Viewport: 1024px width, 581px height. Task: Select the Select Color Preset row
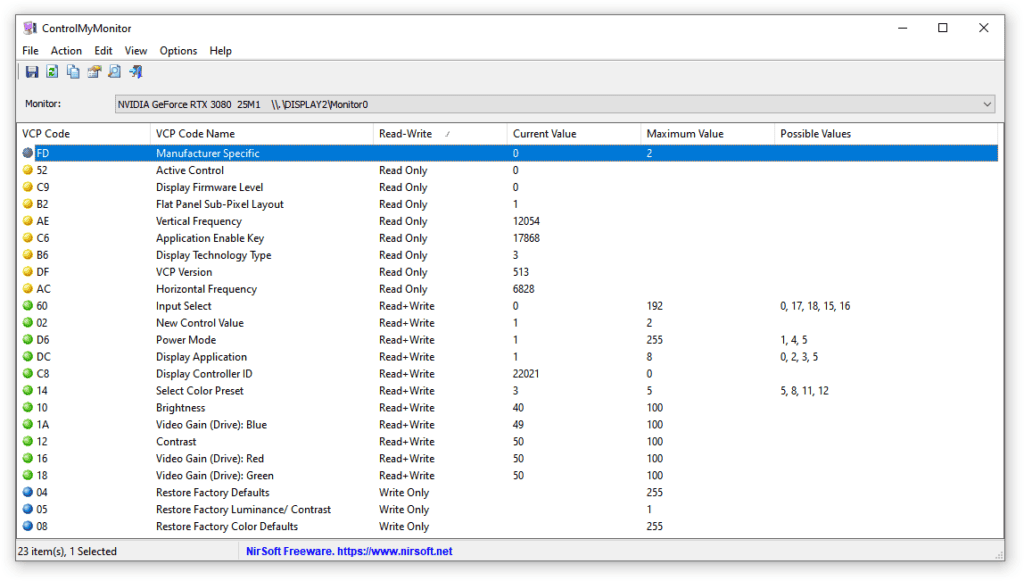click(508, 390)
